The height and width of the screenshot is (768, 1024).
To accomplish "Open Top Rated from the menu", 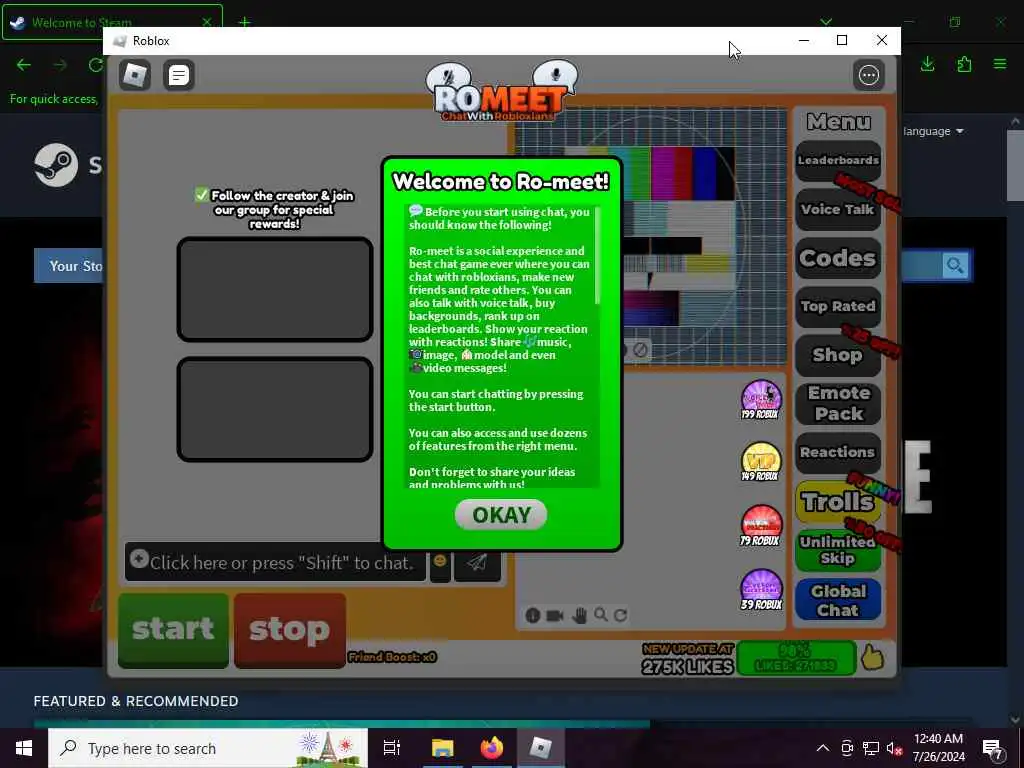I will pos(838,306).
